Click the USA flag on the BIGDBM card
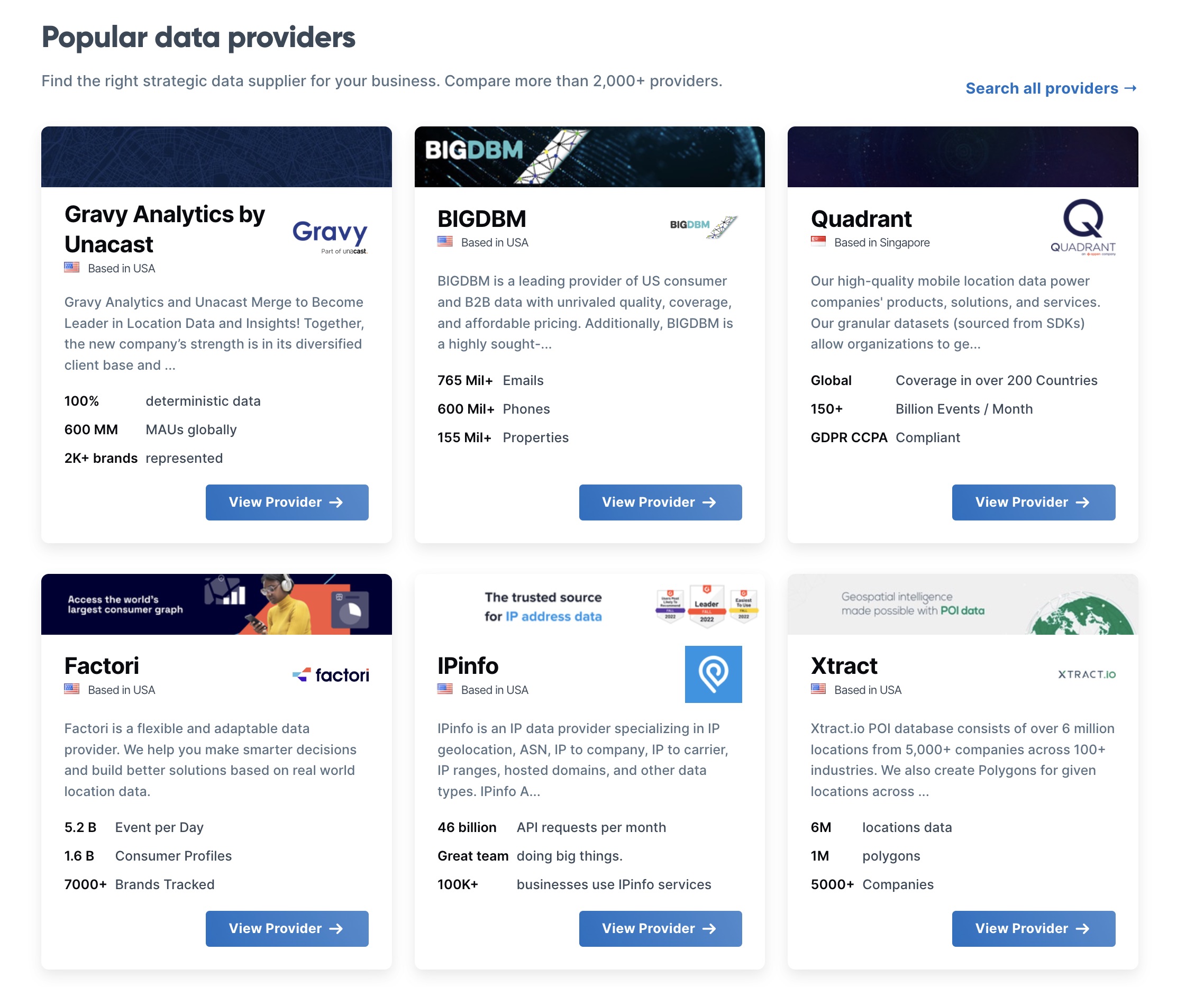The height and width of the screenshot is (987, 1204). tap(444, 242)
